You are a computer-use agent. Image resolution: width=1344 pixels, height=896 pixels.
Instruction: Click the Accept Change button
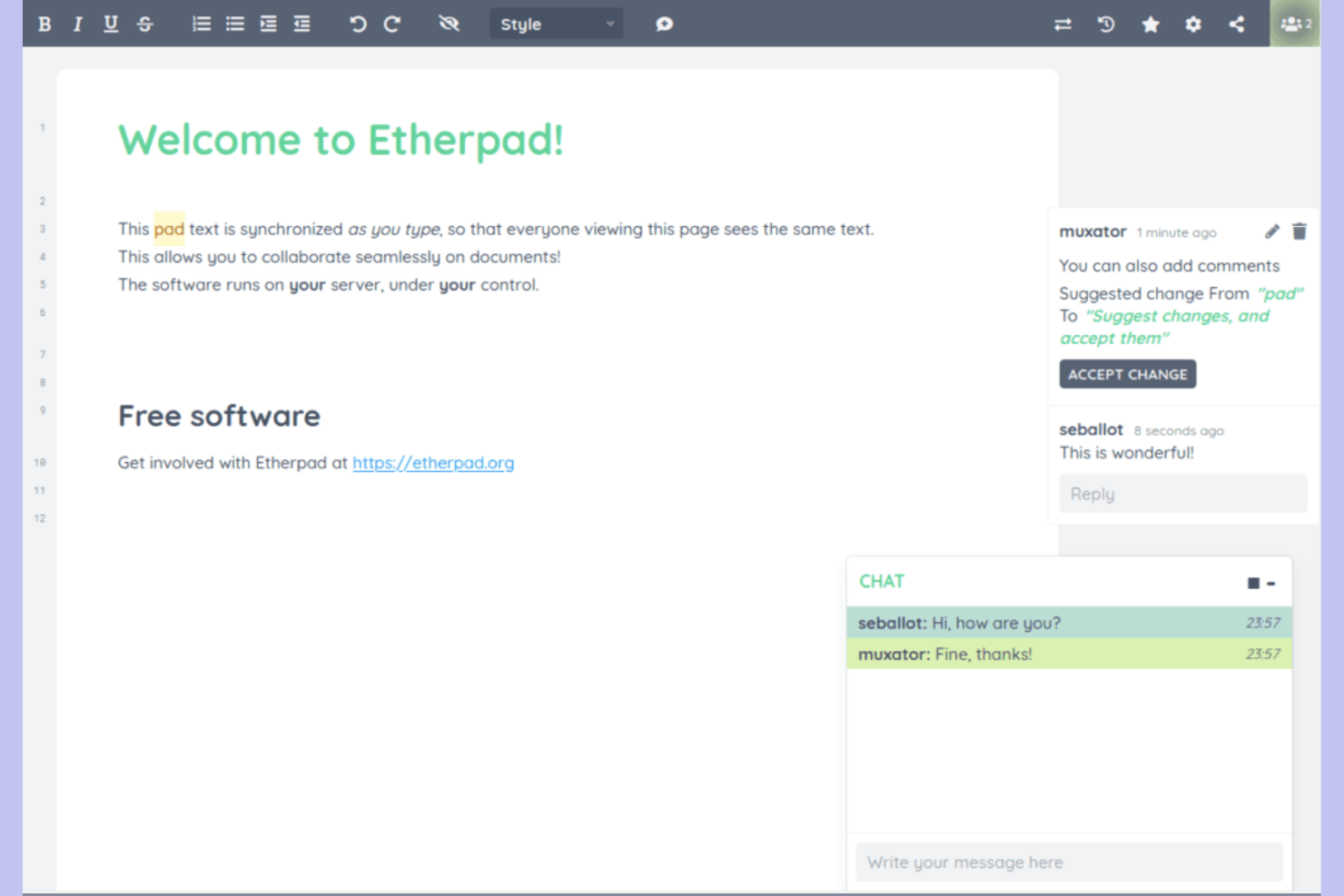pos(1128,374)
